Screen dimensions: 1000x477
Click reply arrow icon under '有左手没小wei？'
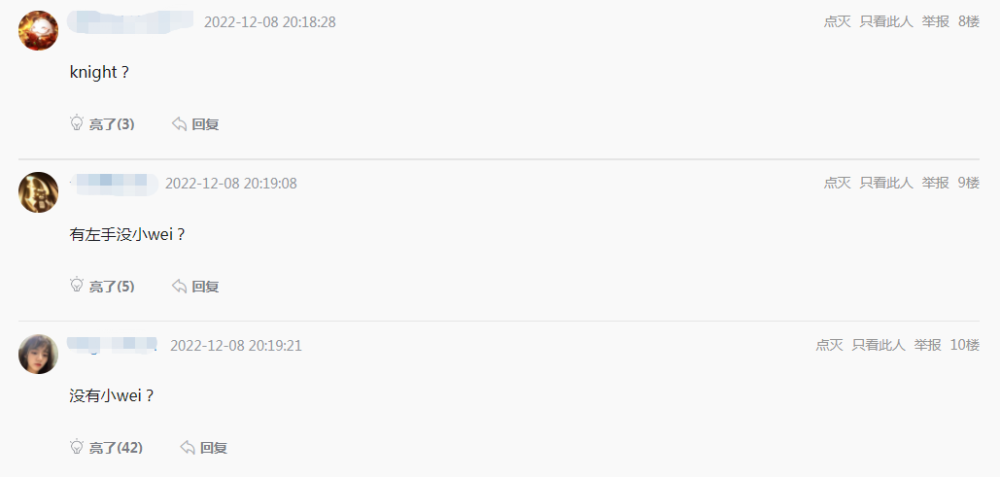179,286
